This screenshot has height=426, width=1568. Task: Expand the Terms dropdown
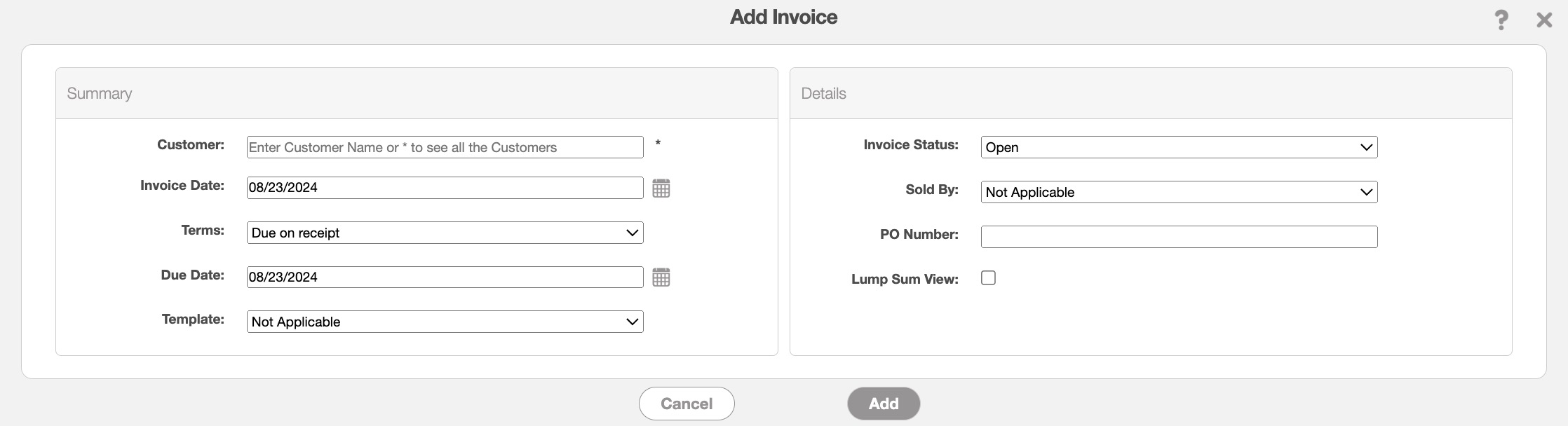tap(445, 233)
